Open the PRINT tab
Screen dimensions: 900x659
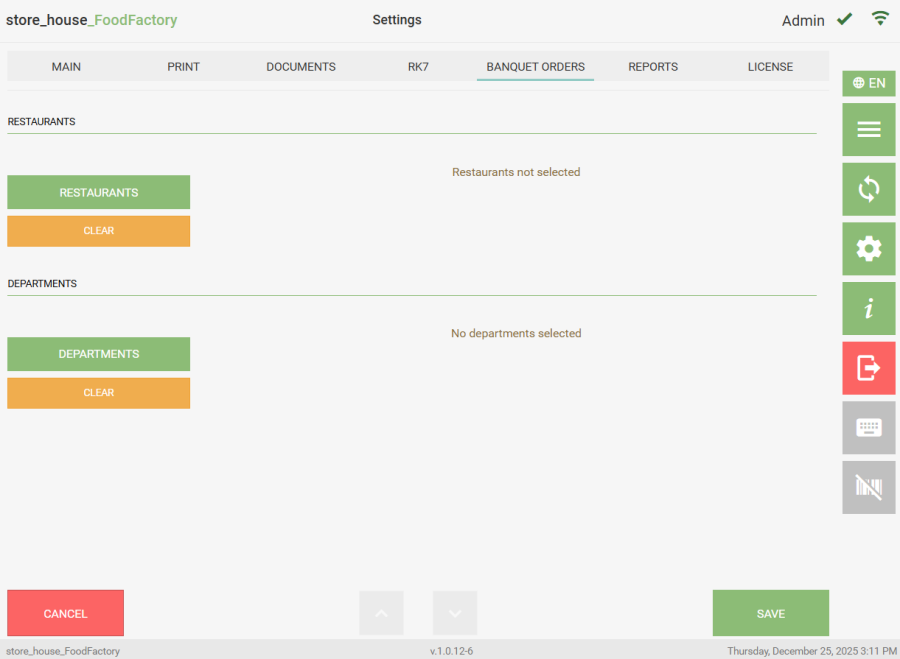[183, 67]
